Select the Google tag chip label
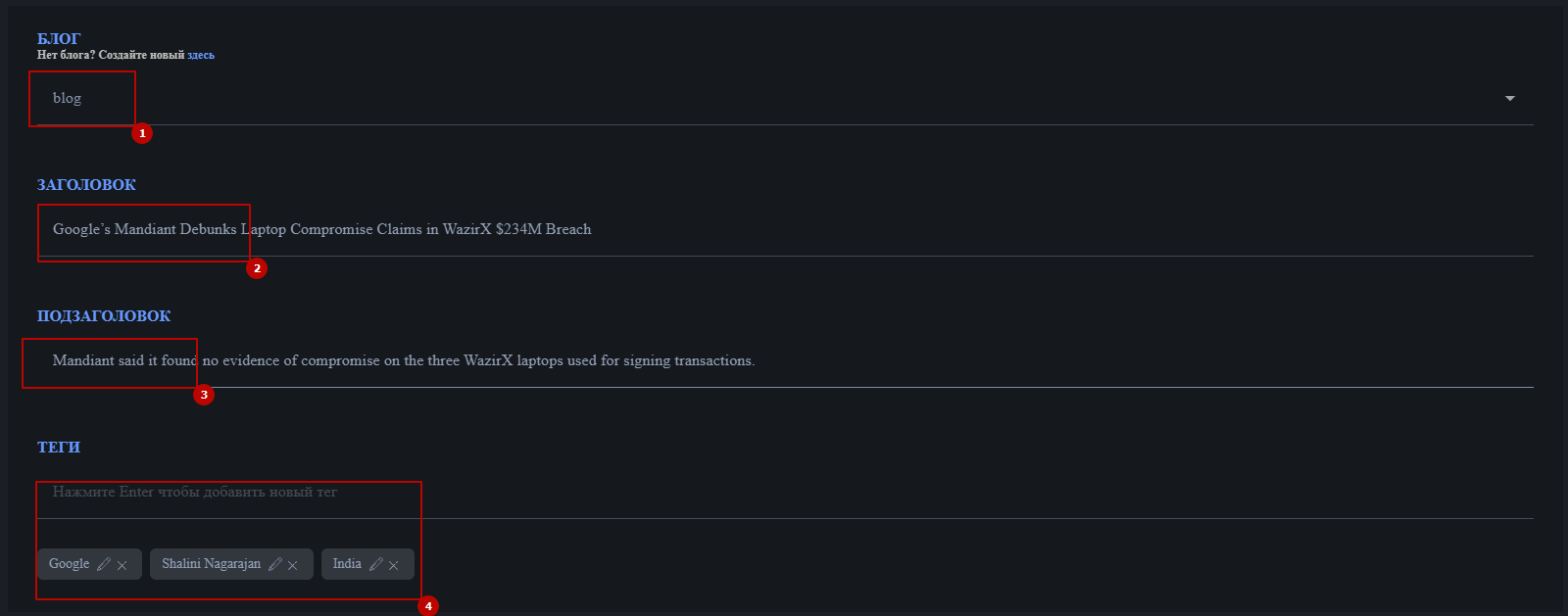This screenshot has height=616, width=1568. (x=70, y=564)
